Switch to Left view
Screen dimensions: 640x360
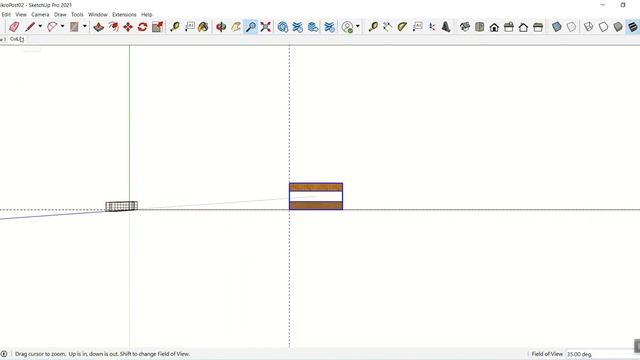[538, 27]
